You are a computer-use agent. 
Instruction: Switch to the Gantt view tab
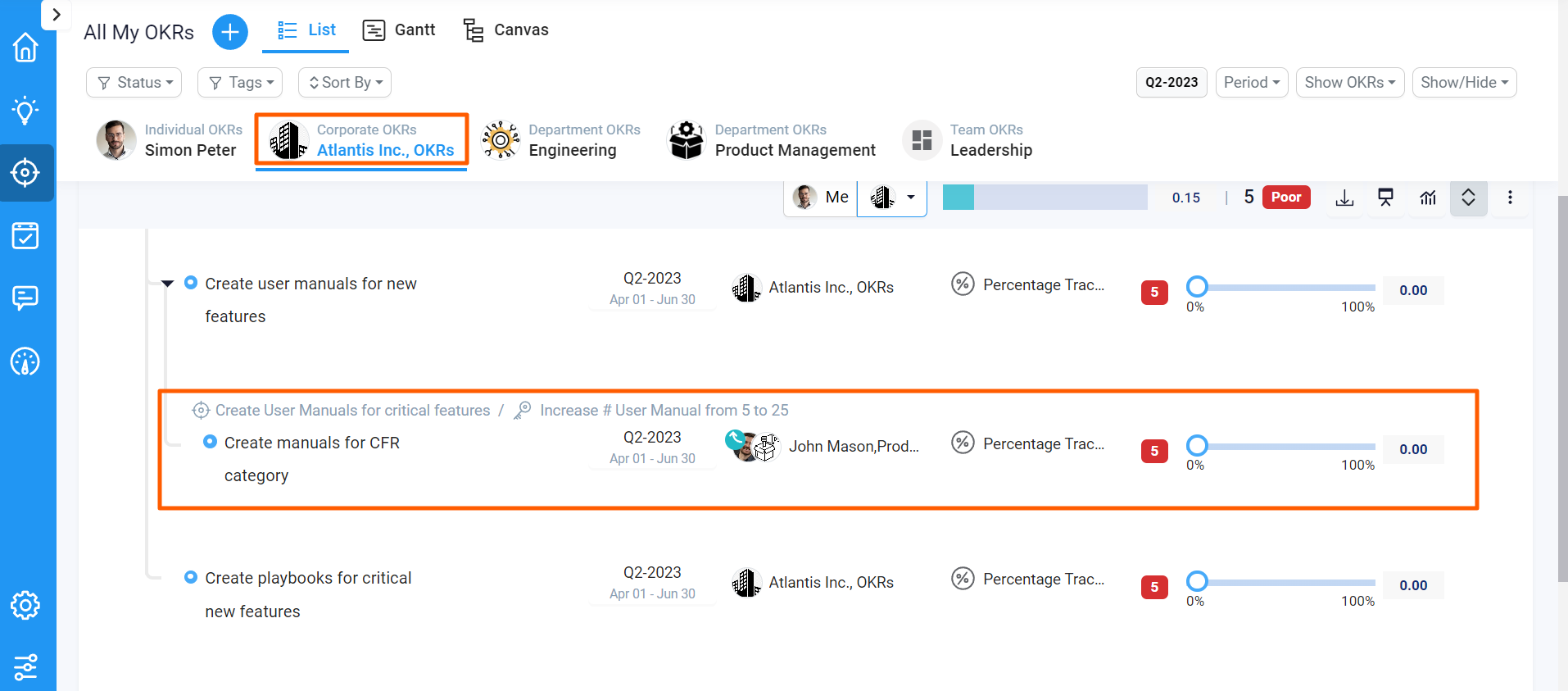[x=399, y=30]
